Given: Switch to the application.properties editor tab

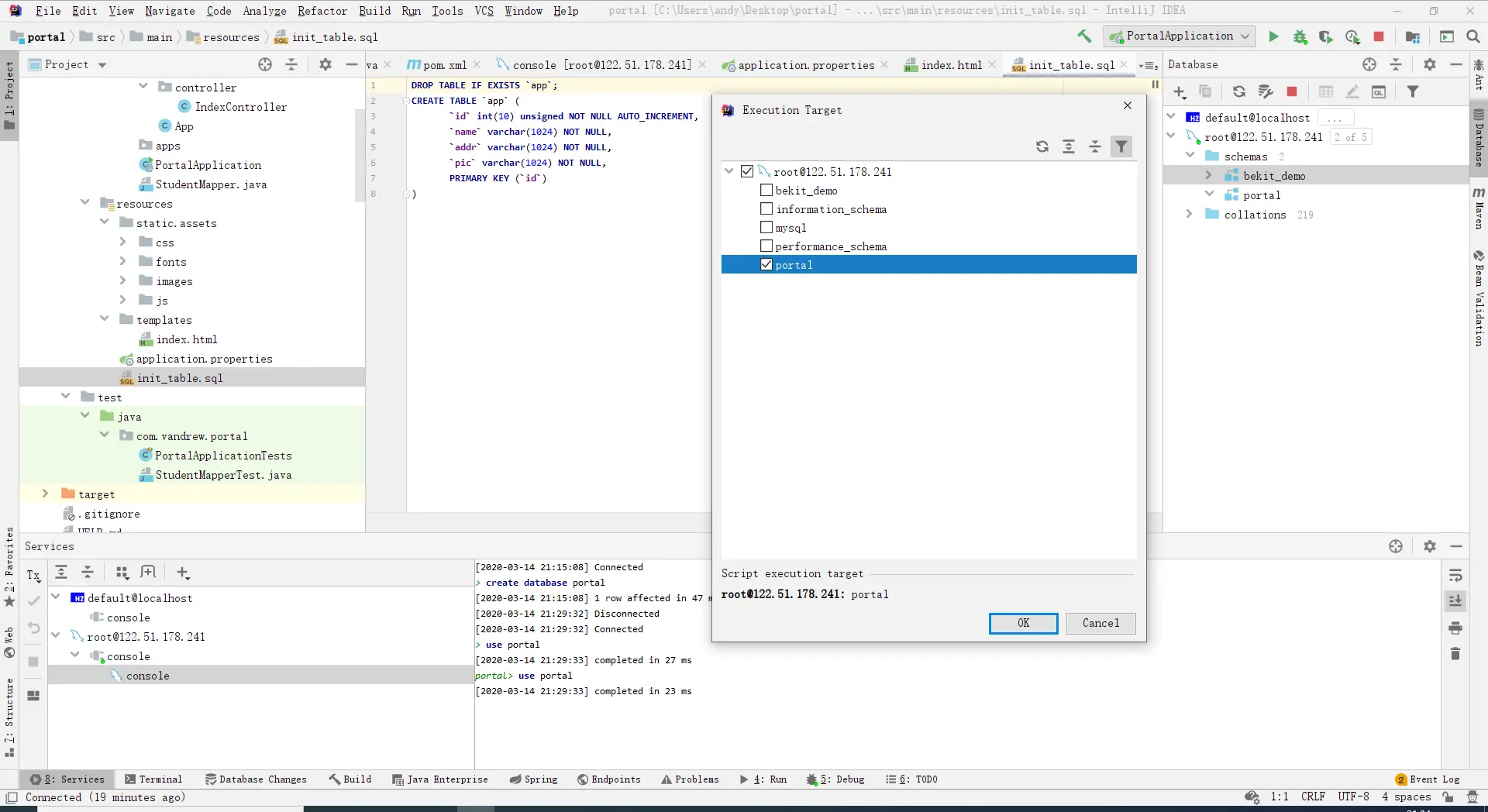Looking at the screenshot, I should [x=806, y=65].
